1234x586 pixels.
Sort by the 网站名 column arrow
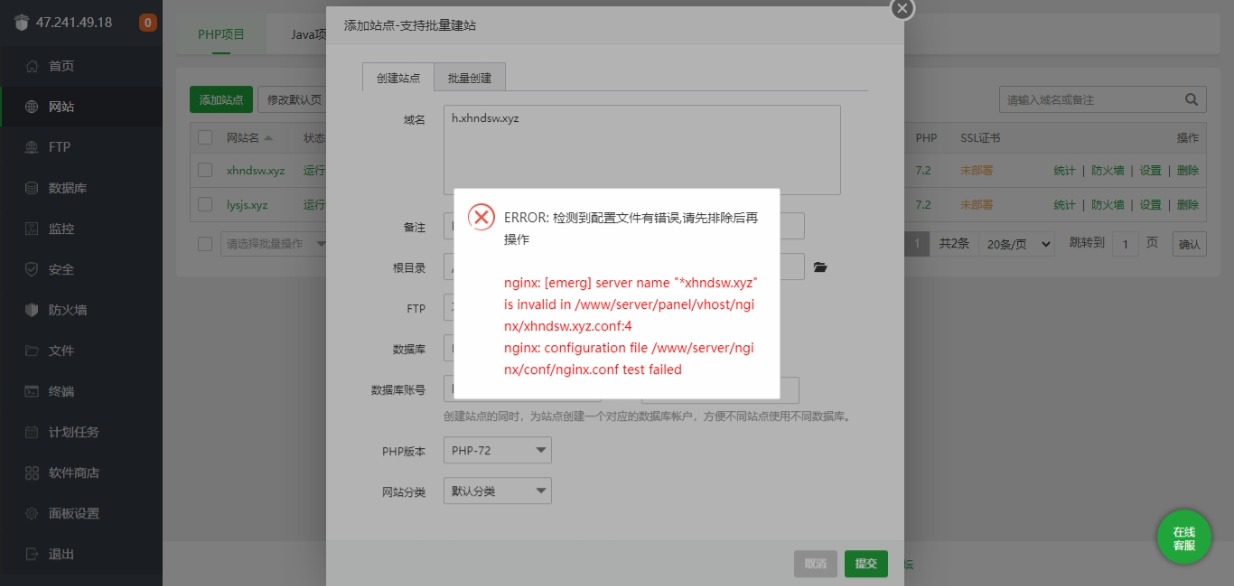point(268,138)
